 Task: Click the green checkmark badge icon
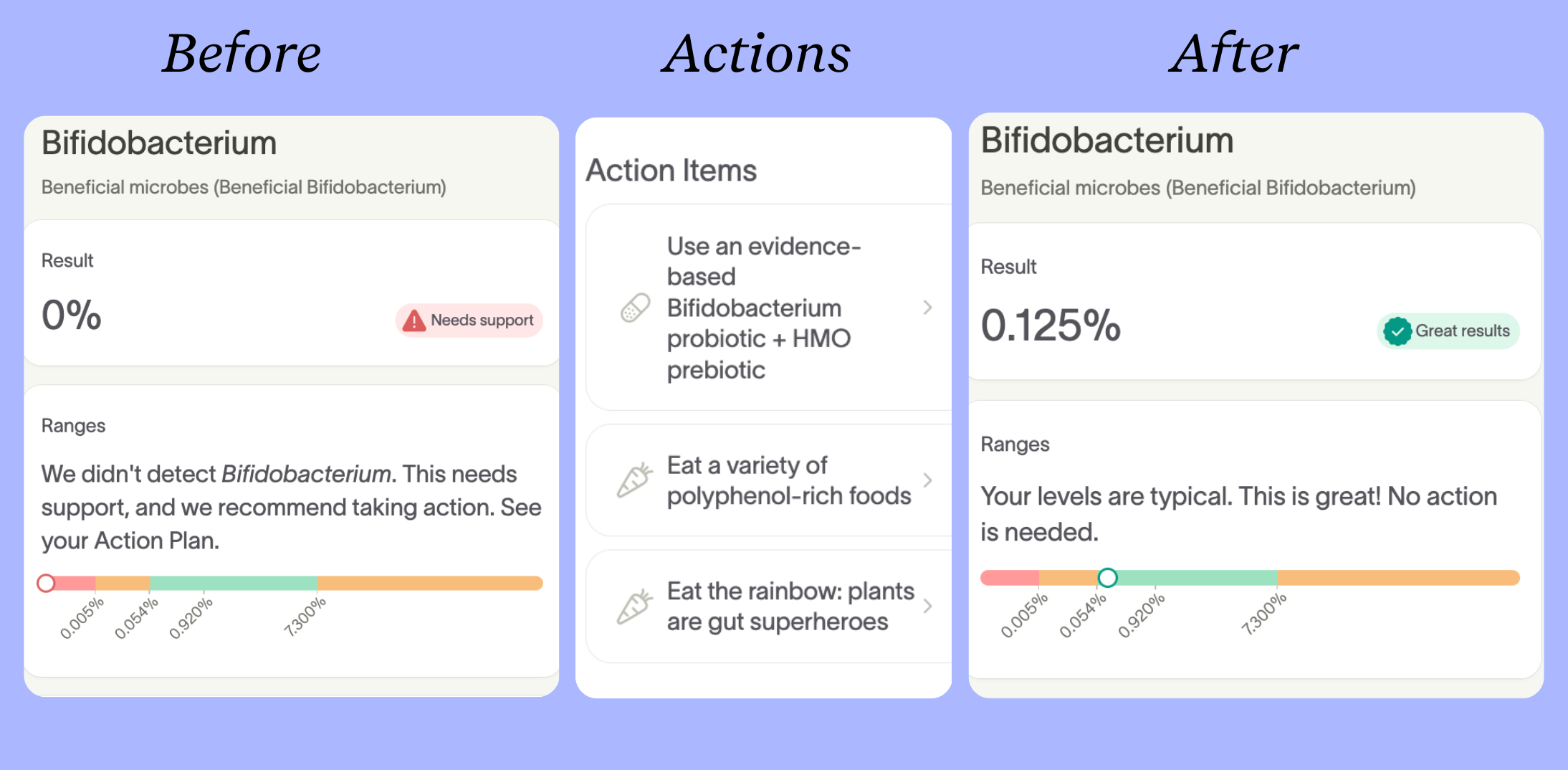tap(1398, 331)
